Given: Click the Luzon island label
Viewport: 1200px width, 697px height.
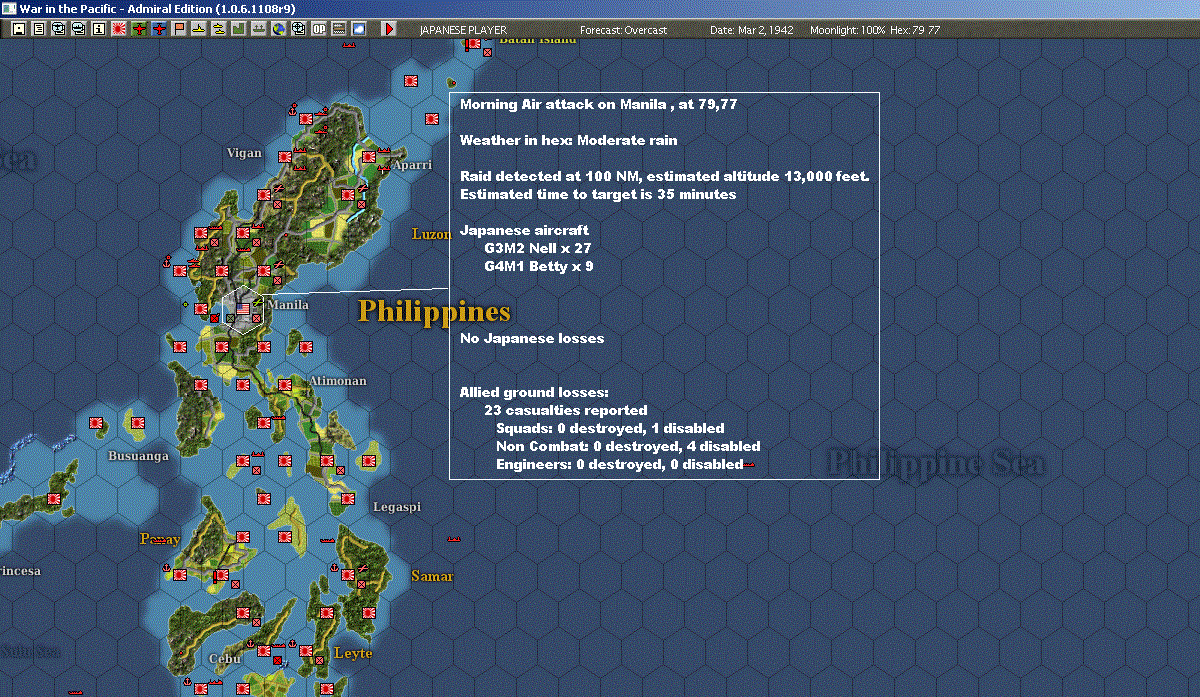Looking at the screenshot, I should pyautogui.click(x=432, y=234).
